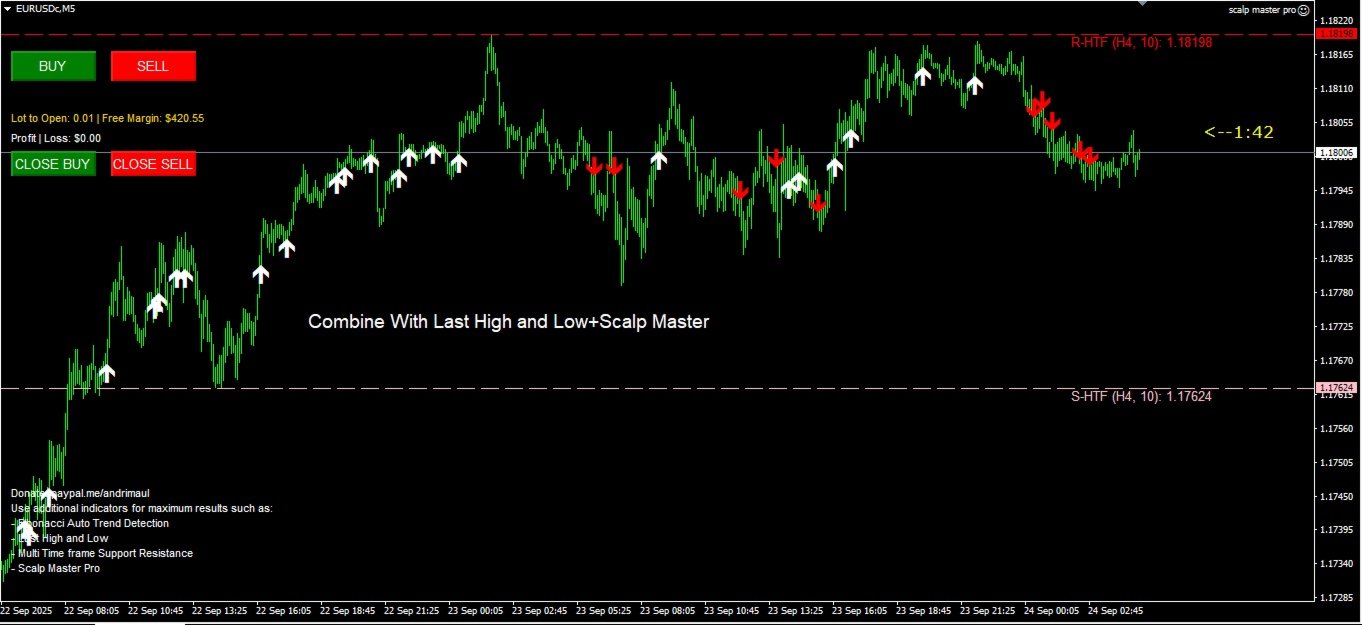Open the EURUSDc,M5 chart menu triangle
Viewport: 1362px width, 625px height.
(7, 8)
